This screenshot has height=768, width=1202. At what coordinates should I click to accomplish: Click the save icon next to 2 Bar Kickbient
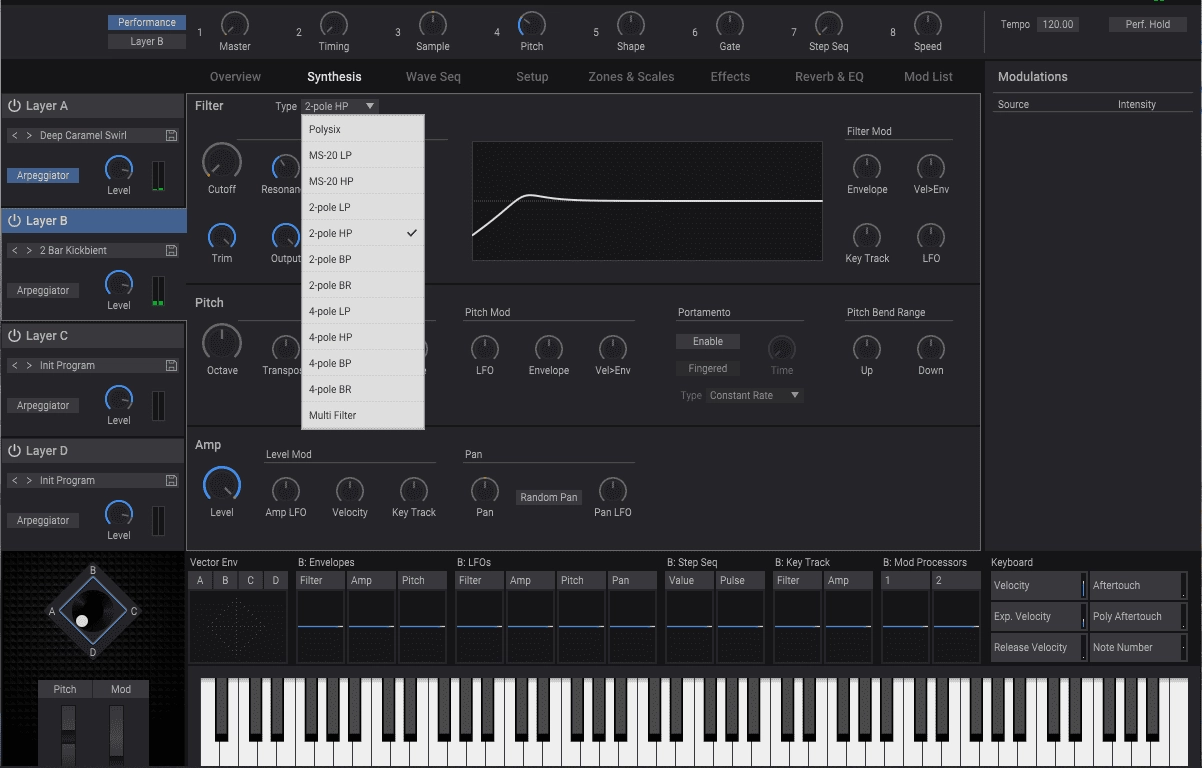pos(171,250)
